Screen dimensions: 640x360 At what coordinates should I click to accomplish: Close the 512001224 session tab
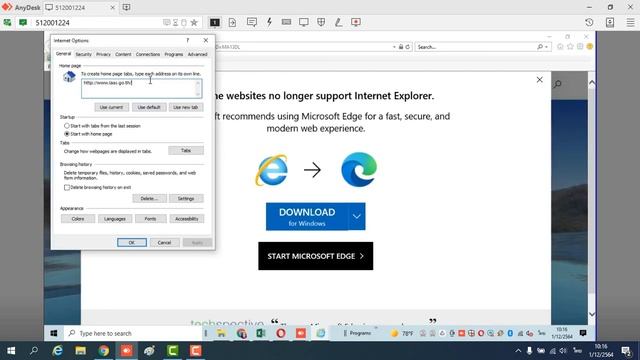(x=113, y=8)
